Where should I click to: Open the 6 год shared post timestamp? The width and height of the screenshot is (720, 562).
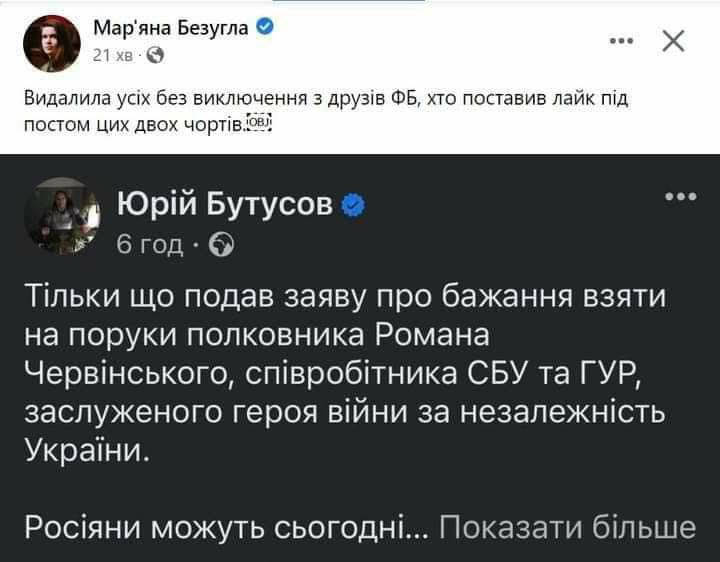[150, 243]
